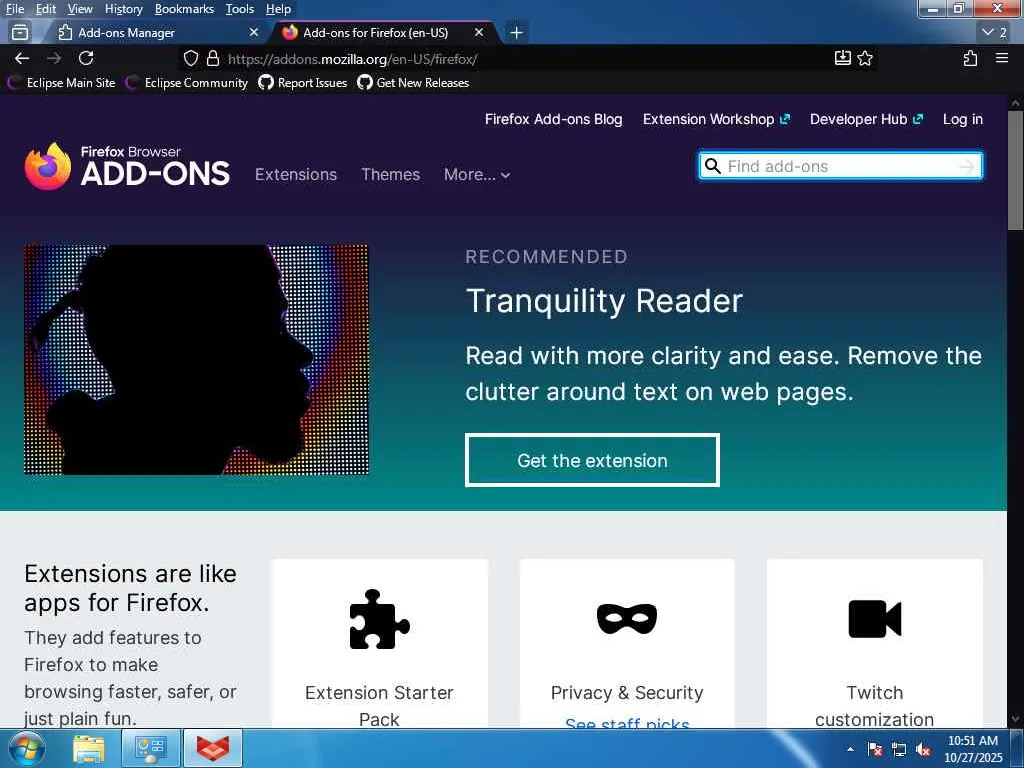Open the Control Panel taskbar icon
1024x768 pixels.
(151, 748)
